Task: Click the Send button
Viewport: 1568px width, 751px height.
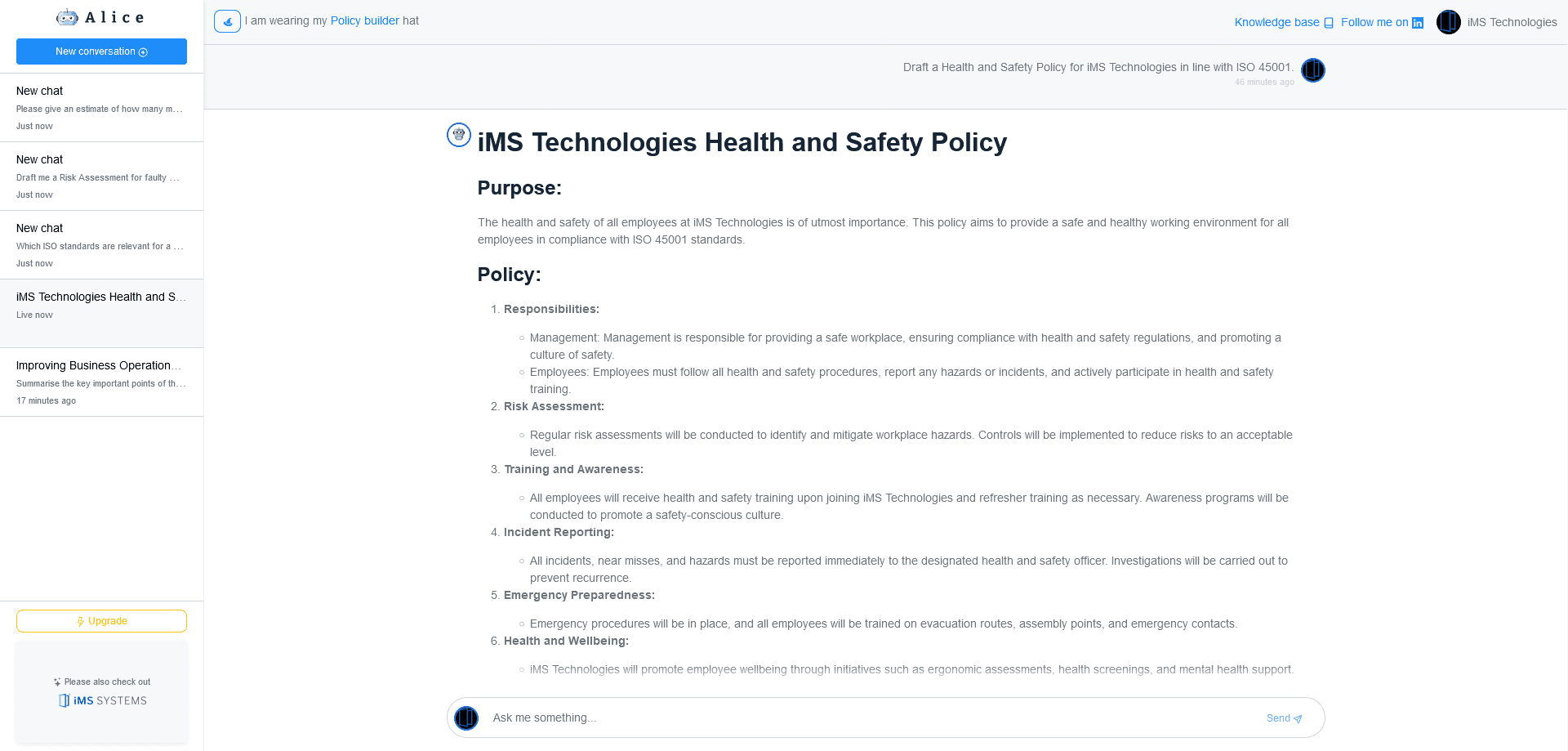Action: (x=1284, y=718)
